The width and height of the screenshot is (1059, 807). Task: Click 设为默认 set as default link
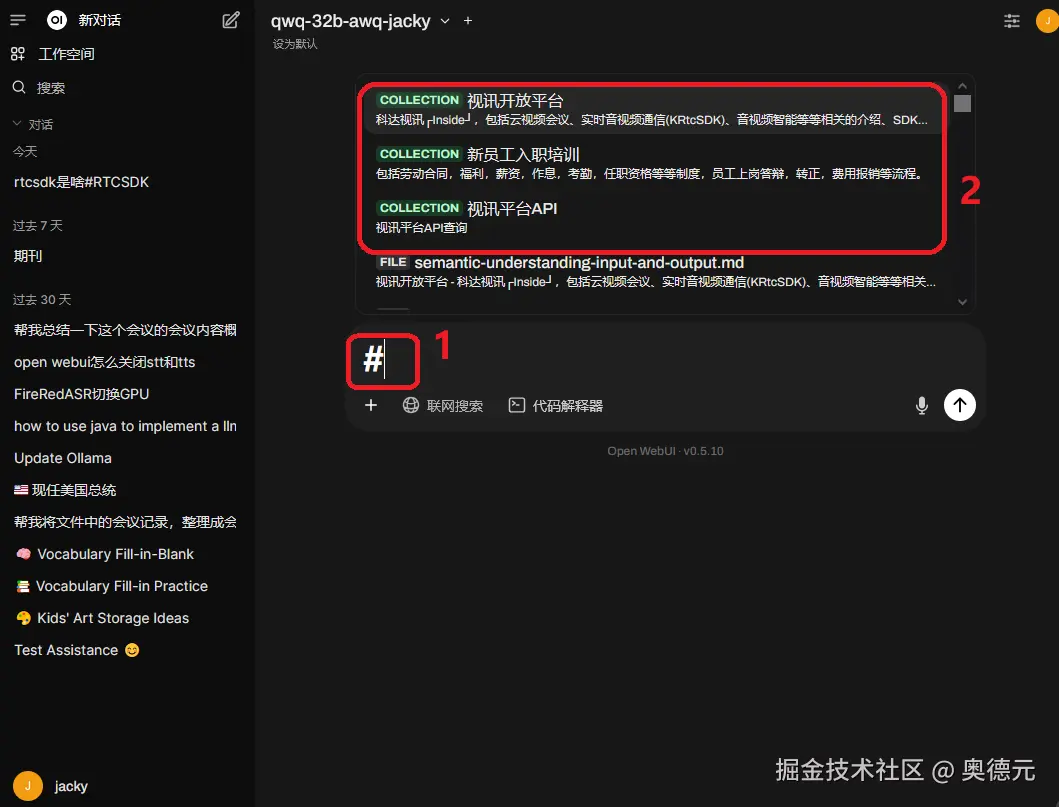295,44
